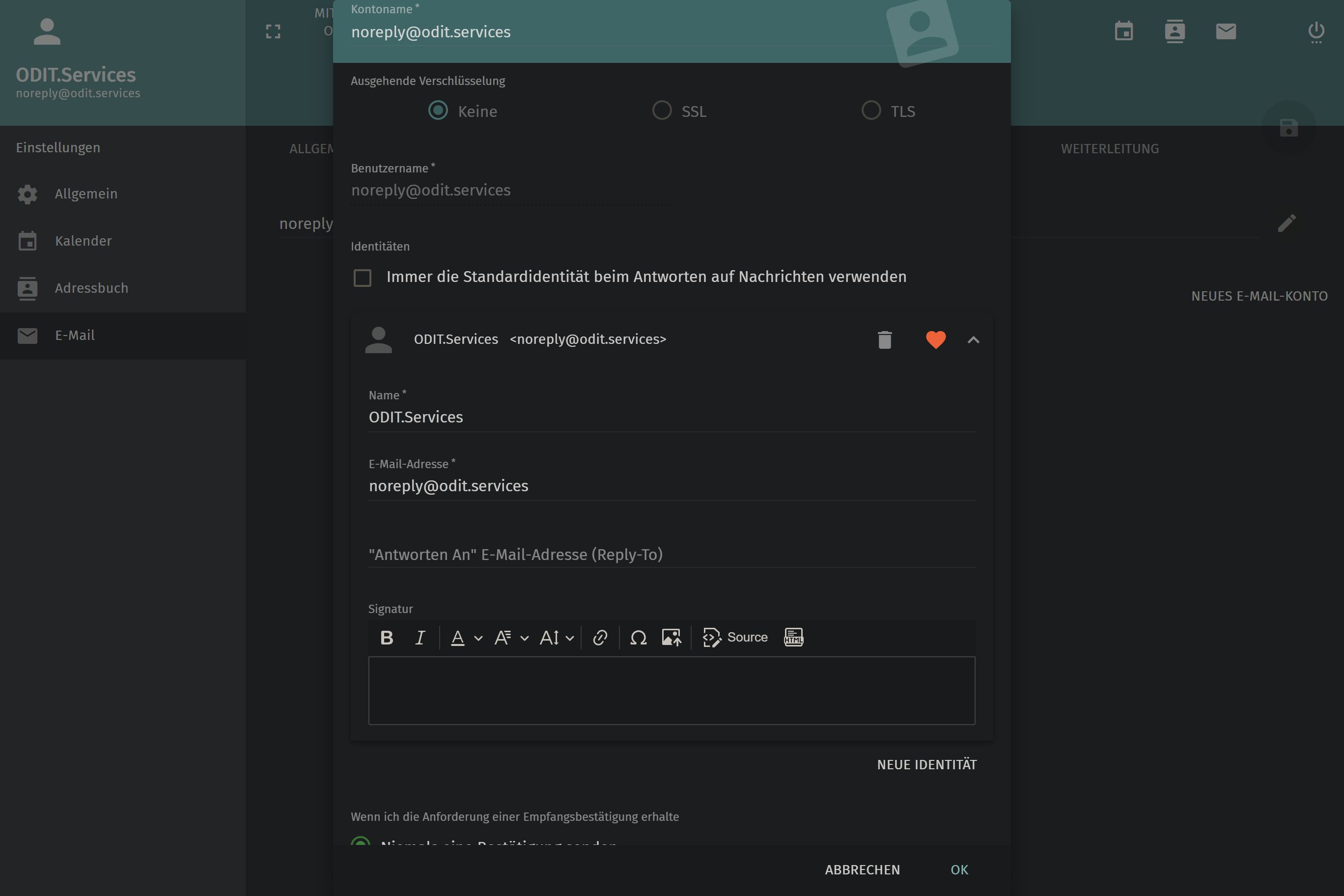1344x896 pixels.
Task: Click the NEUE IDENTITÄT button
Action: click(x=926, y=764)
